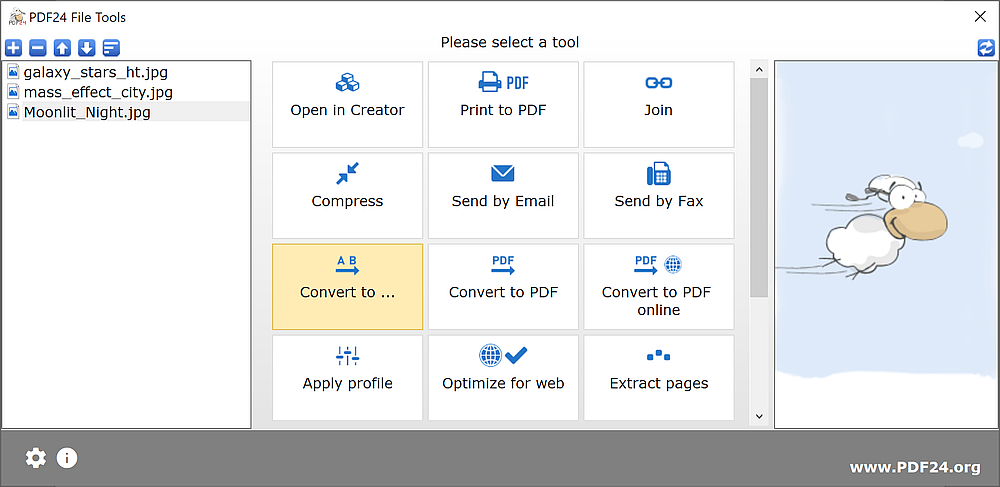Select the Send by Fax tile

tap(659, 196)
